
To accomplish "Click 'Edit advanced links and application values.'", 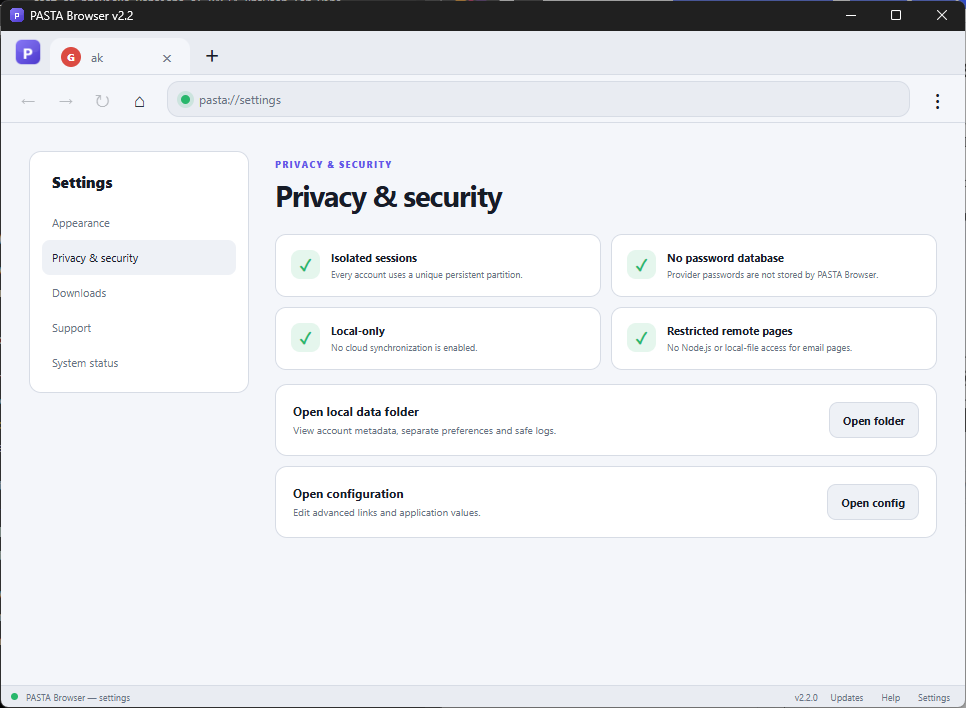I will [x=386, y=513].
